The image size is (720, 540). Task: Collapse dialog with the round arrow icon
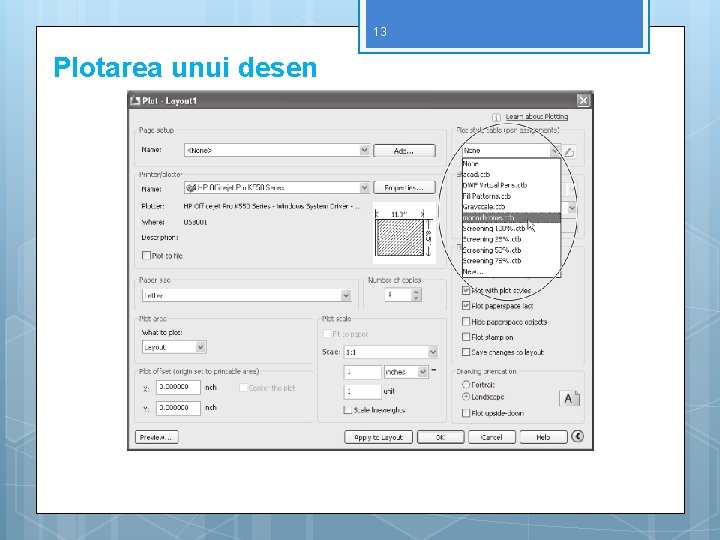coord(577,436)
